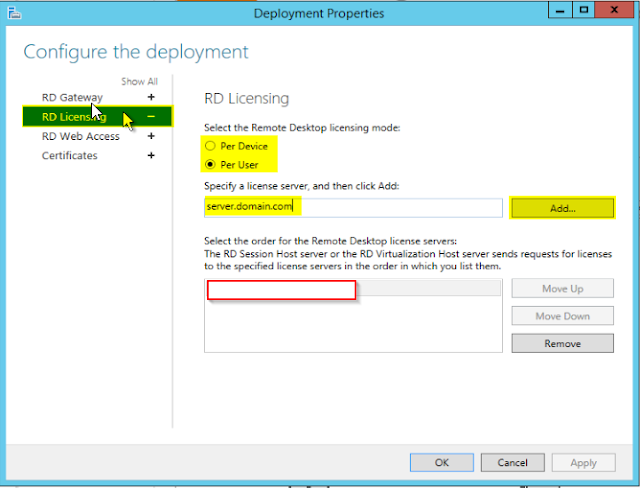Close the Deployment Properties window
This screenshot has width=640, height=488.
tap(614, 10)
